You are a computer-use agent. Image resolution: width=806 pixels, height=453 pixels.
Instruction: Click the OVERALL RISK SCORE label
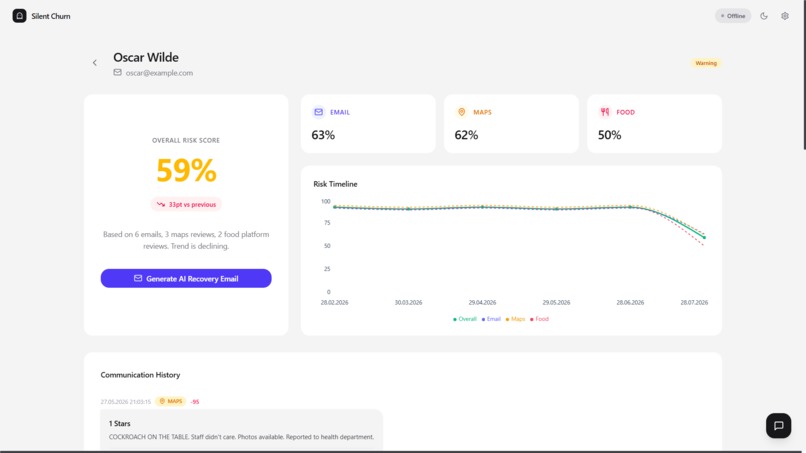click(x=186, y=140)
